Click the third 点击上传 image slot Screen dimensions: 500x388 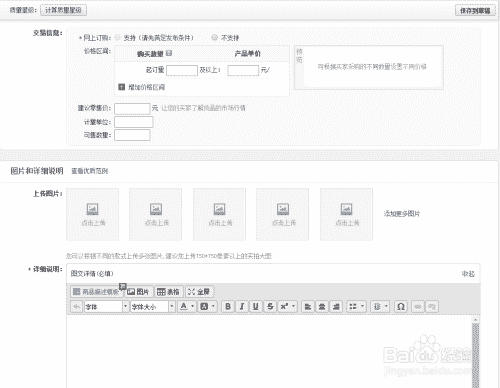pyautogui.click(x=219, y=214)
